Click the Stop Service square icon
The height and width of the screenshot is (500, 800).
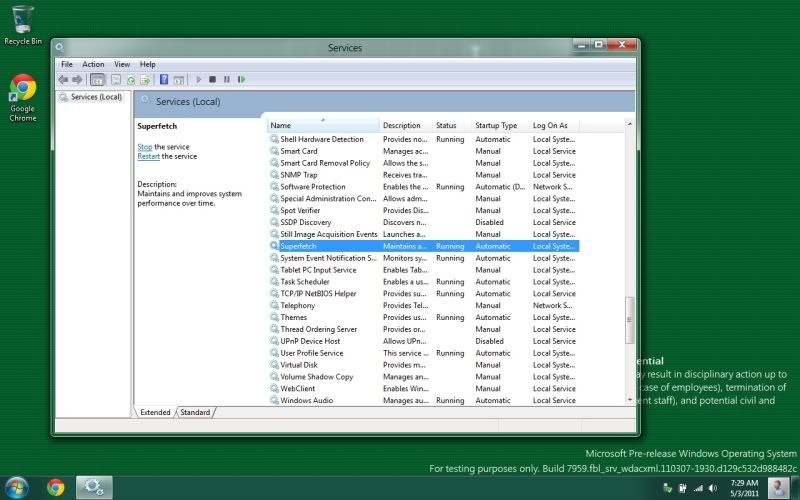(x=213, y=80)
